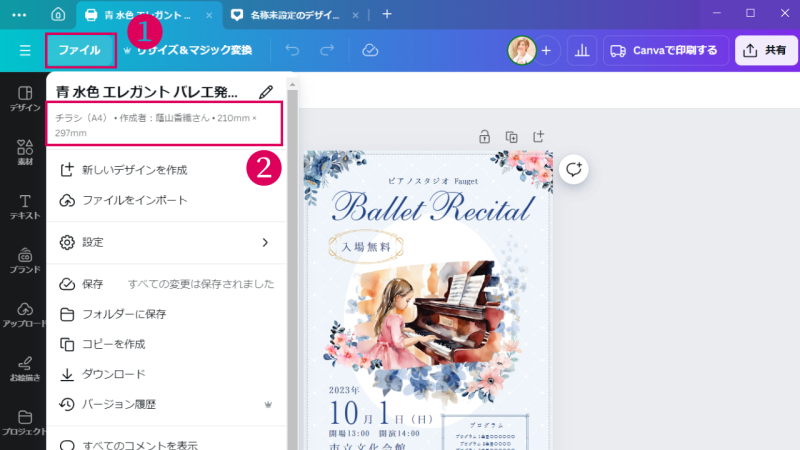Screen dimensions: 800x450
Task: Open the テキスト sidebar panel
Action: click(x=24, y=207)
